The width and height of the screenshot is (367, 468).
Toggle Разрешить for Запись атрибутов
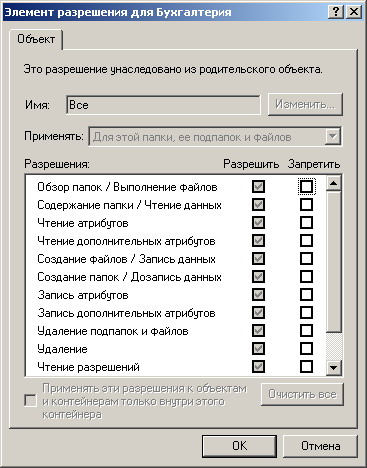pos(258,295)
